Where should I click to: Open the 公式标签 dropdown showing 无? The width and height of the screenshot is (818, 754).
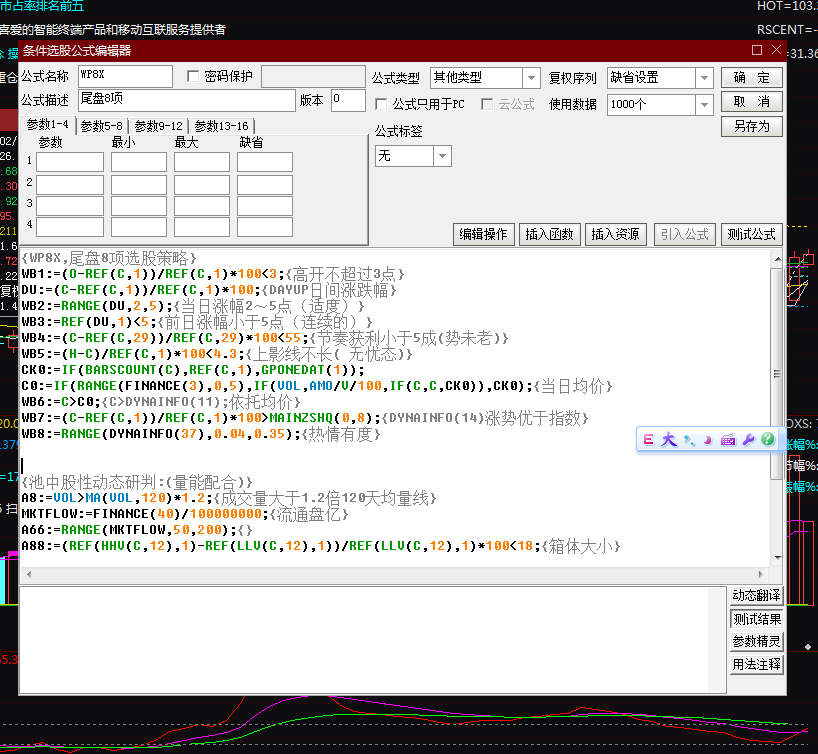pos(442,156)
